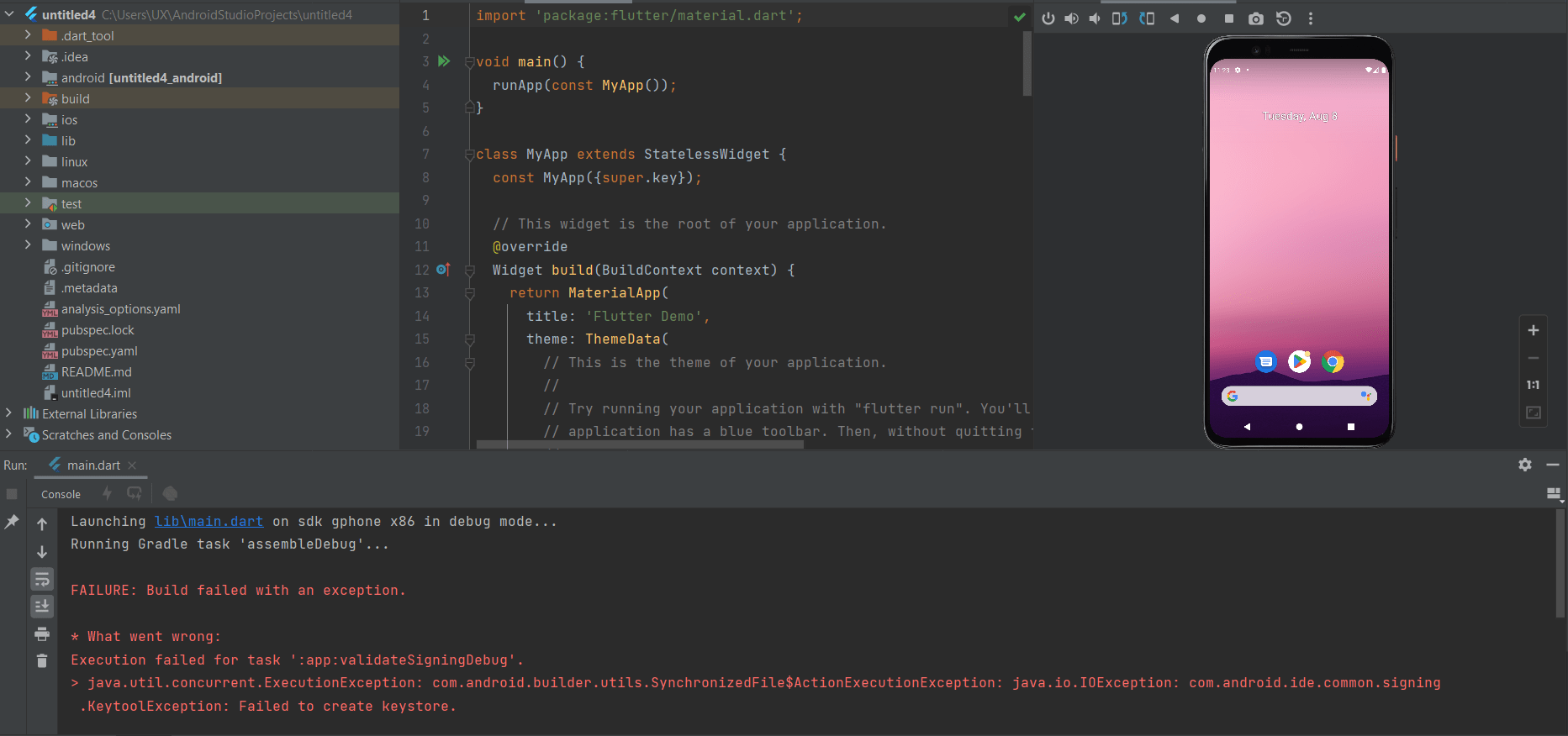Image resolution: width=1568 pixels, height=736 pixels.
Task: Hide the Run tool window
Action: (x=1553, y=465)
